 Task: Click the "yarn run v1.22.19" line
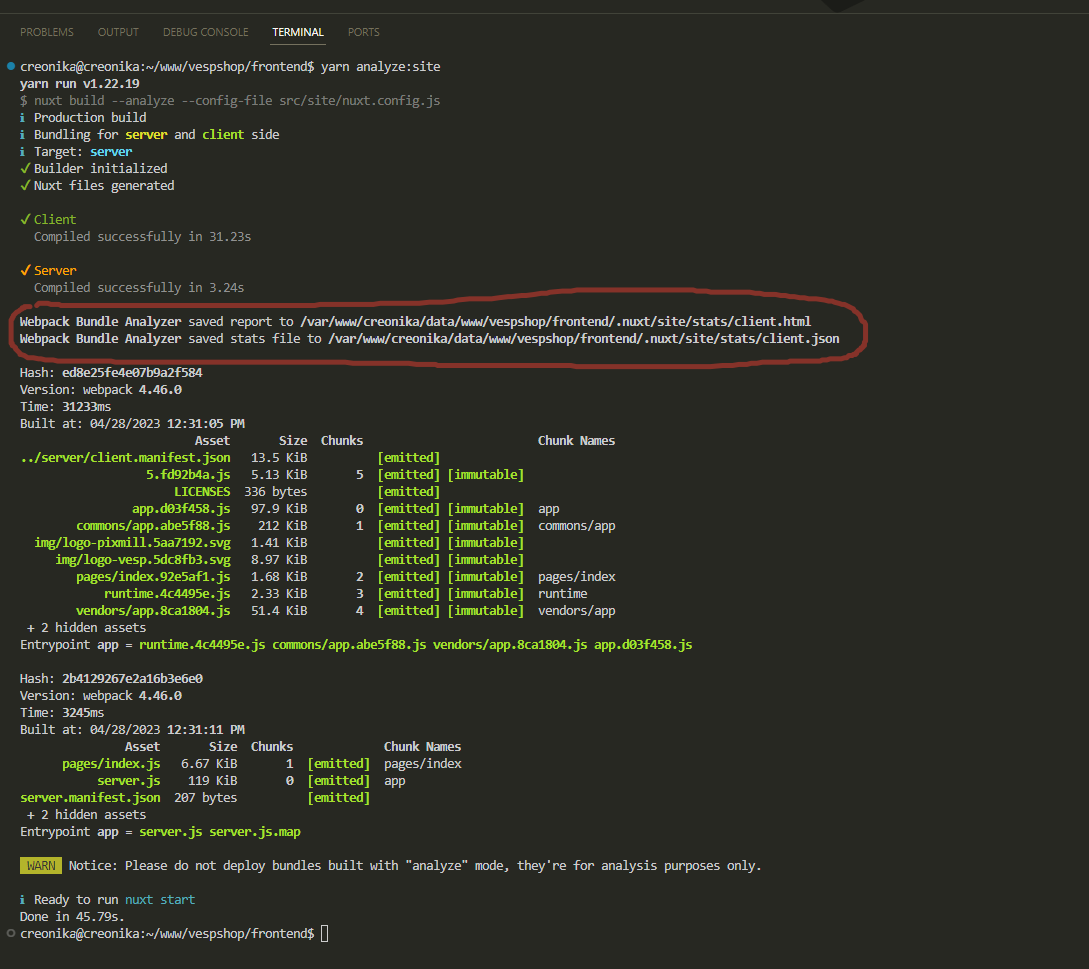[80, 83]
